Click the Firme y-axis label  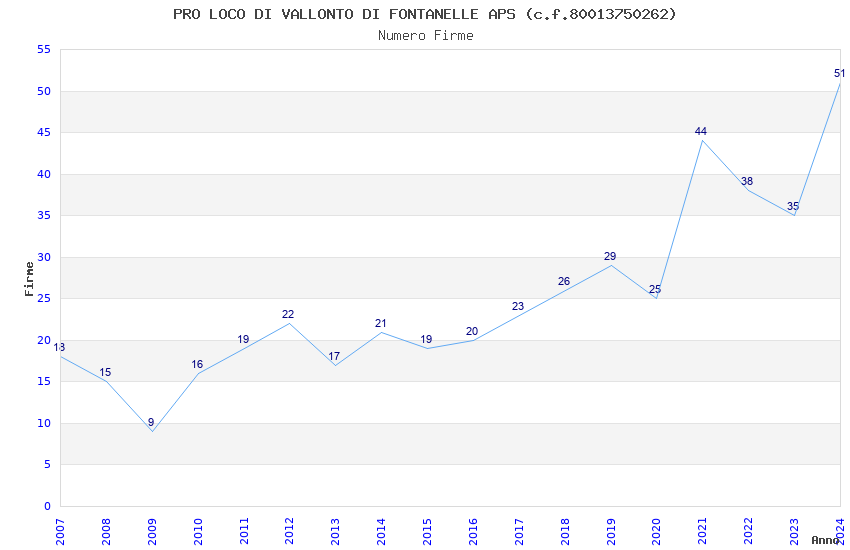pyautogui.click(x=29, y=279)
